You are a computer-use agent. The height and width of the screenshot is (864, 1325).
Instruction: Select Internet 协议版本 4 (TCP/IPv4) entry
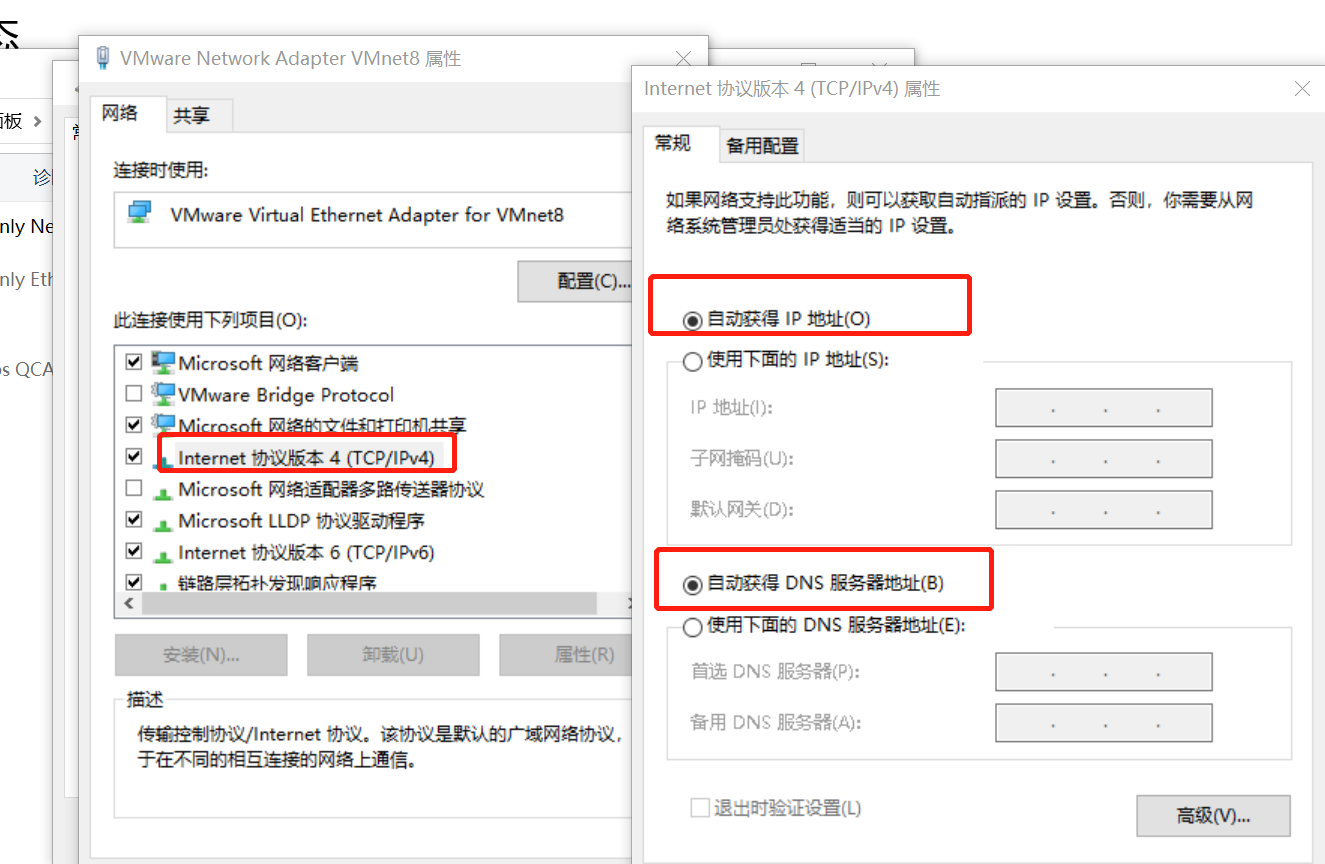click(306, 458)
